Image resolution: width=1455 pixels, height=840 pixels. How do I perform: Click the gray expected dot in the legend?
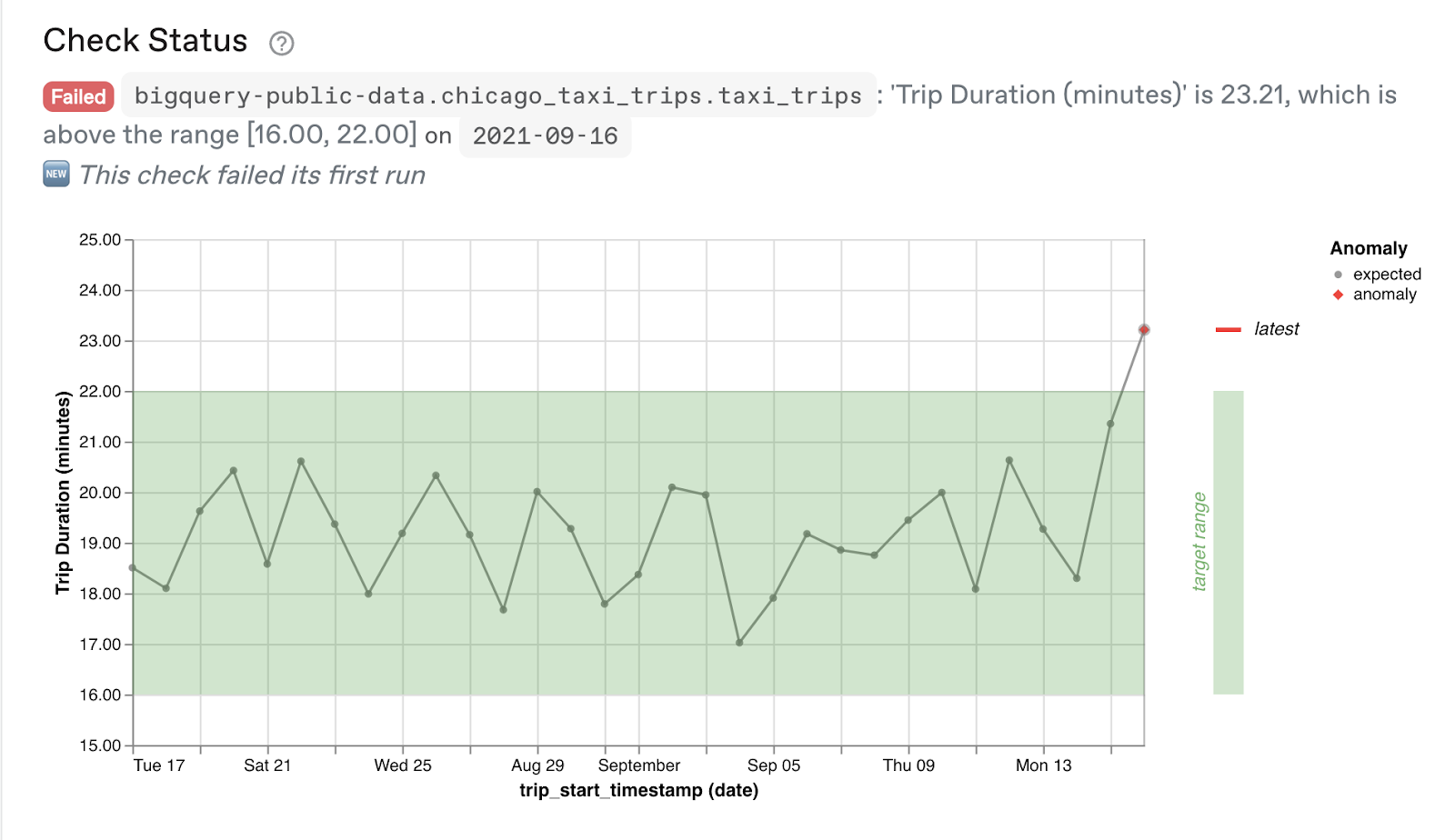pyautogui.click(x=1336, y=274)
